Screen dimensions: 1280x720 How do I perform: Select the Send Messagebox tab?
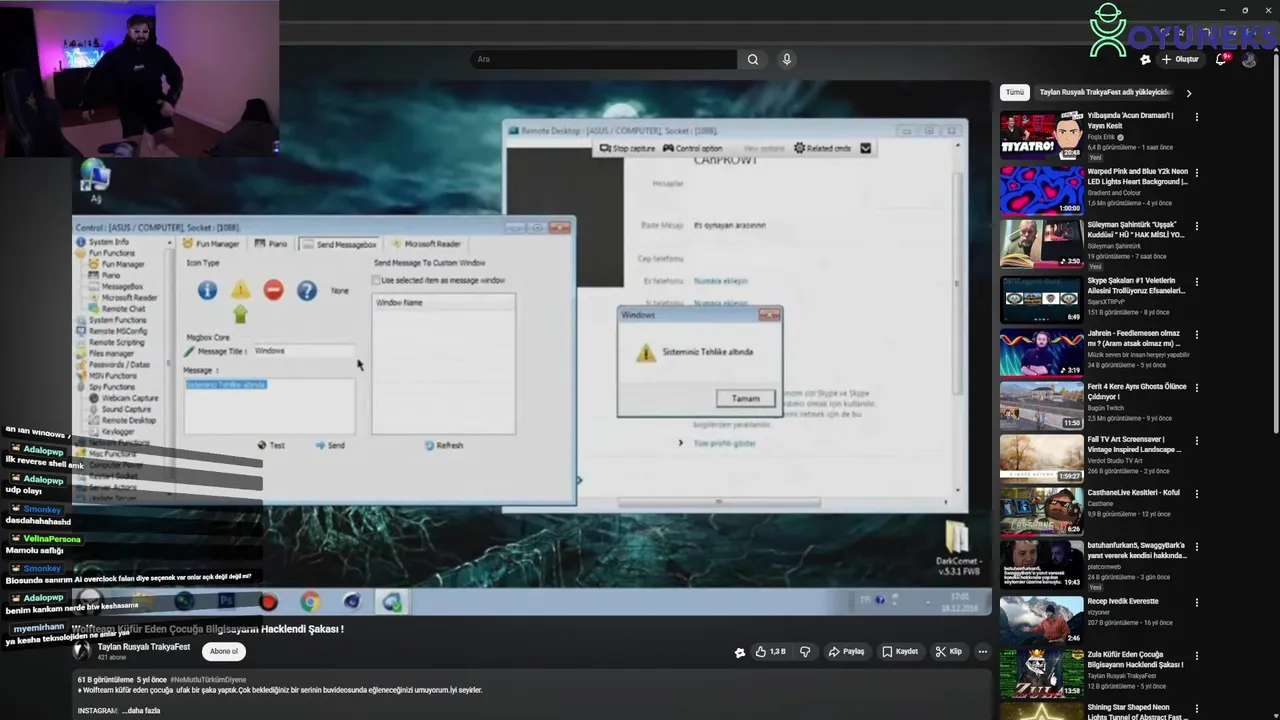pyautogui.click(x=339, y=244)
